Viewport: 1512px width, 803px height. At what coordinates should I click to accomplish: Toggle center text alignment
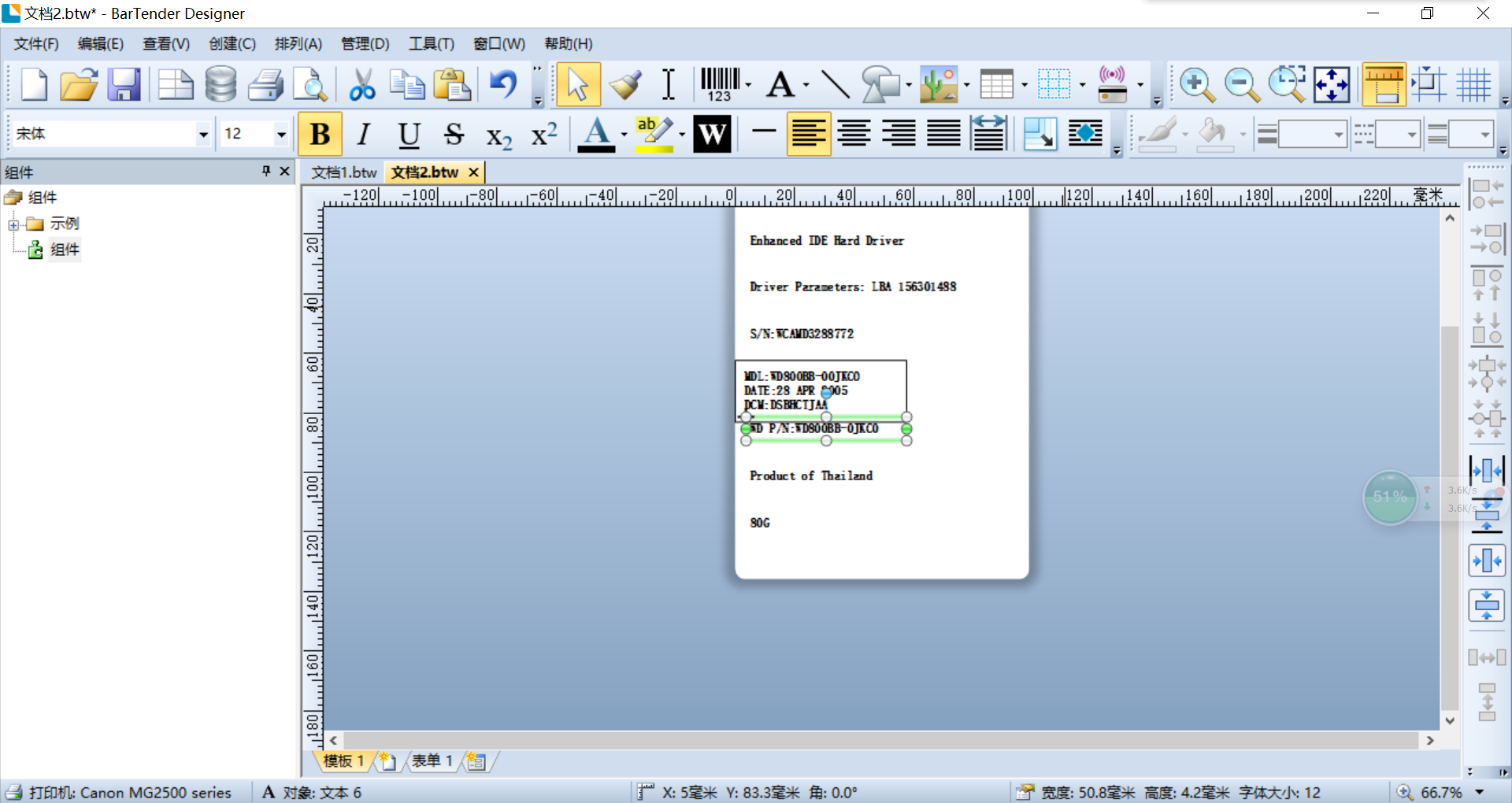(x=854, y=135)
